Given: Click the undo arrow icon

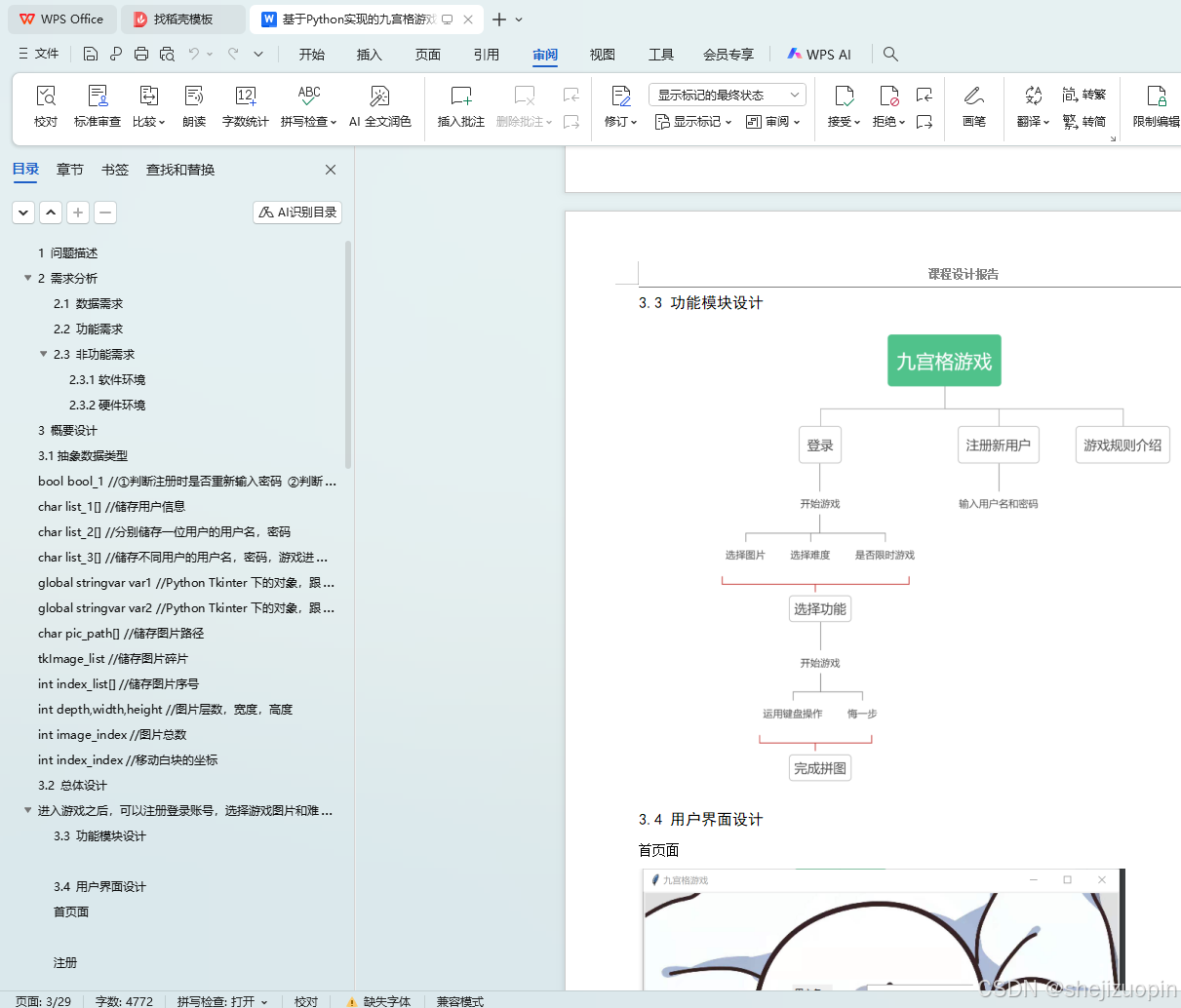Looking at the screenshot, I should click(x=194, y=54).
